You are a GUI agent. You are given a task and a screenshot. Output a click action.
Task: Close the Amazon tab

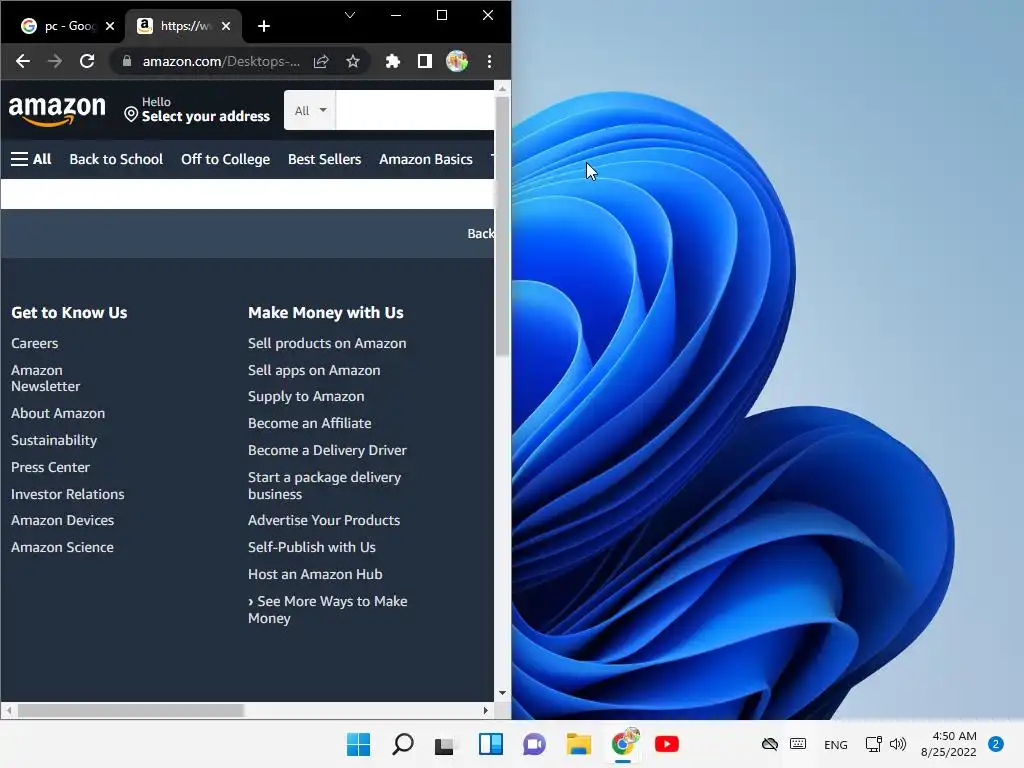[225, 26]
